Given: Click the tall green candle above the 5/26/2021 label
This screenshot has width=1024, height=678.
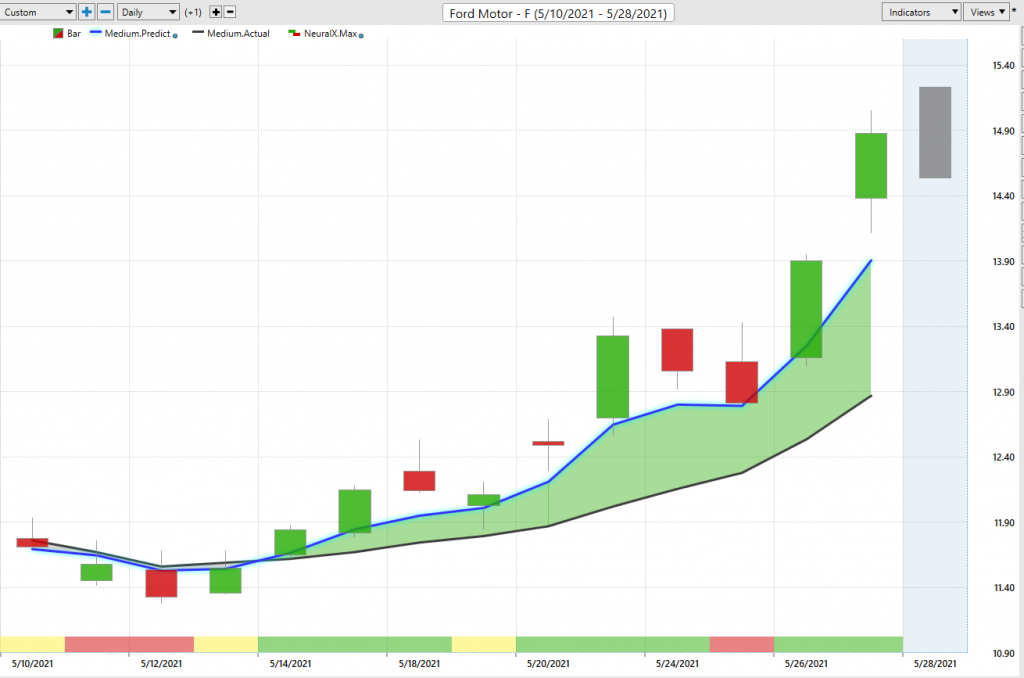Looking at the screenshot, I should coord(806,309).
